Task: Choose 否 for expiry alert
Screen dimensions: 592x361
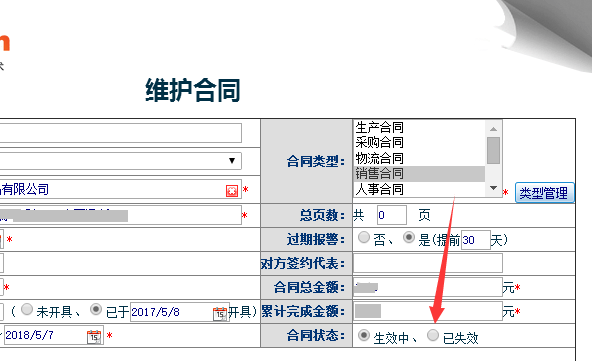Action: [x=364, y=237]
